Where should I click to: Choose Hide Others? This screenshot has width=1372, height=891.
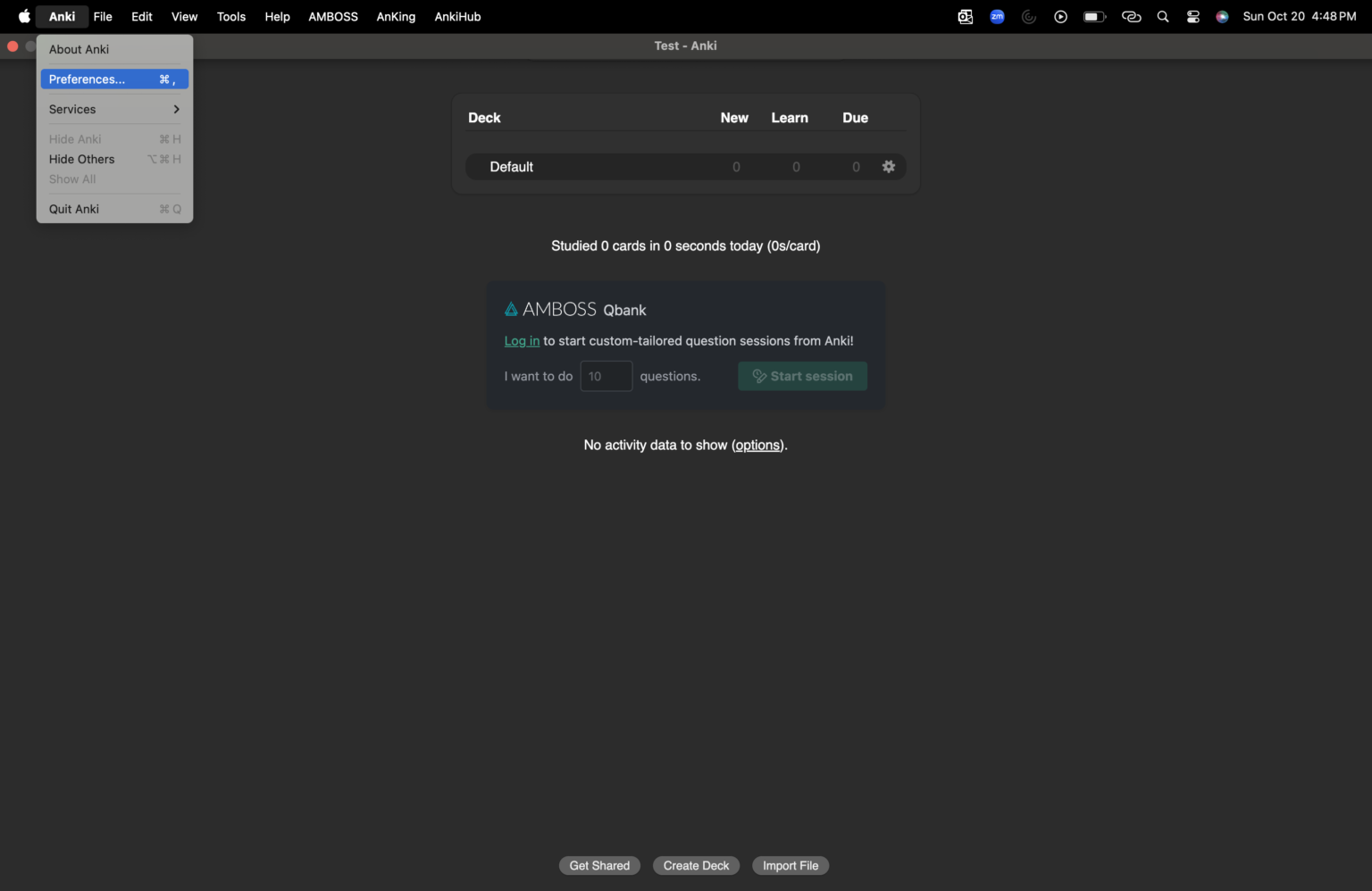114,159
